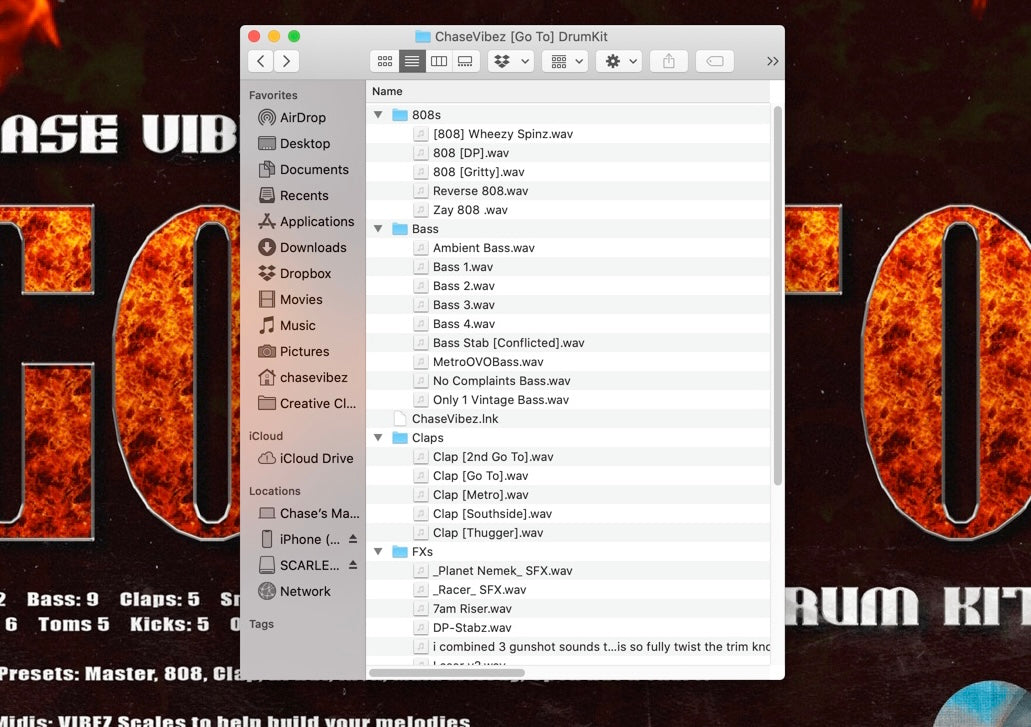Viewport: 1031px width, 727px height.
Task: Select ChaseVibez.lnk file
Action: coord(568,419)
